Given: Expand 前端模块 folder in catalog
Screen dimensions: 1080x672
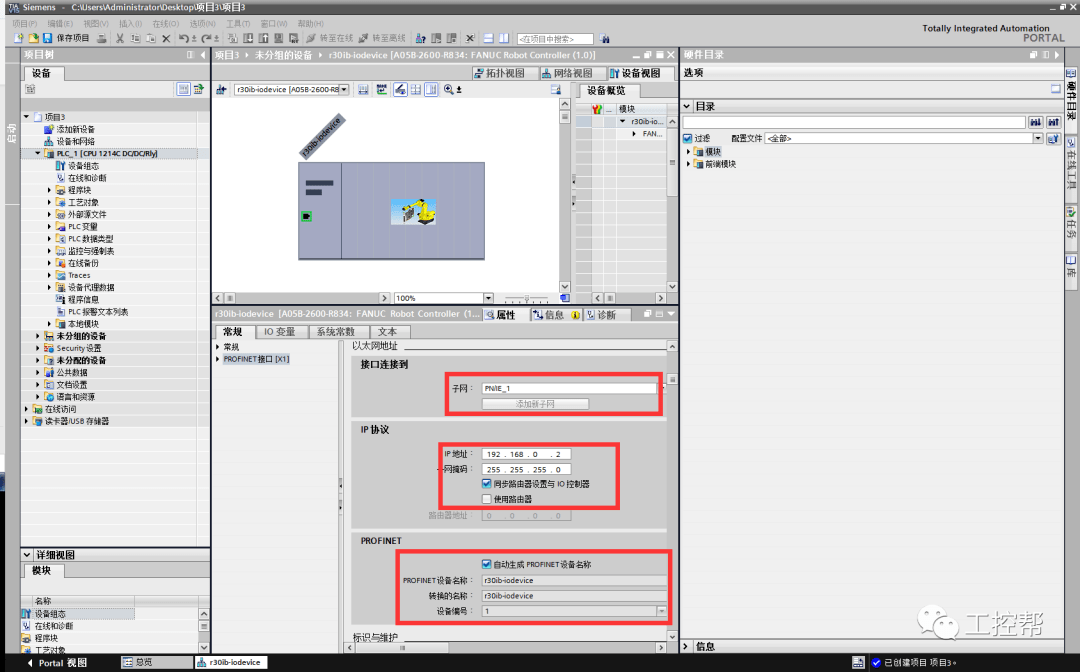Looking at the screenshot, I should coord(688,164).
